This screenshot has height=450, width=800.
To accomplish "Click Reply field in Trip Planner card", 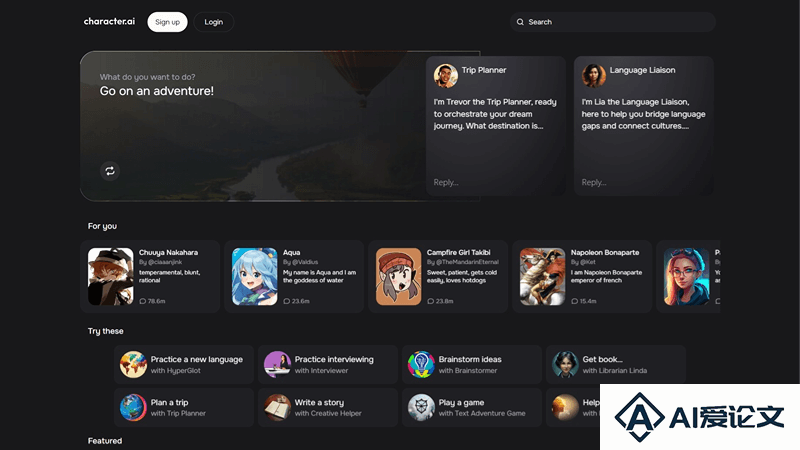I will (446, 182).
